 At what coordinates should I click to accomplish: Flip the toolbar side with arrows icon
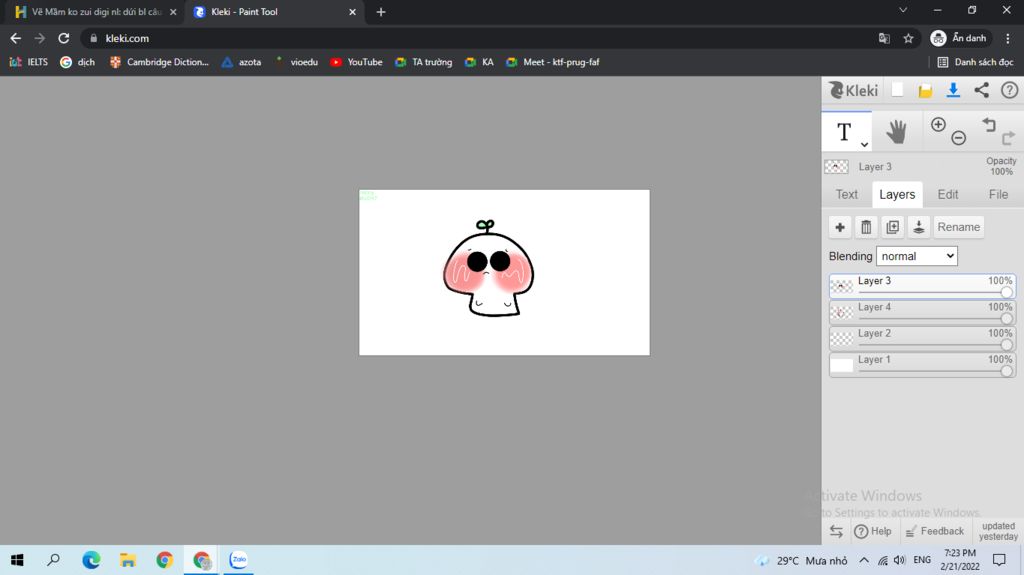[x=836, y=531]
